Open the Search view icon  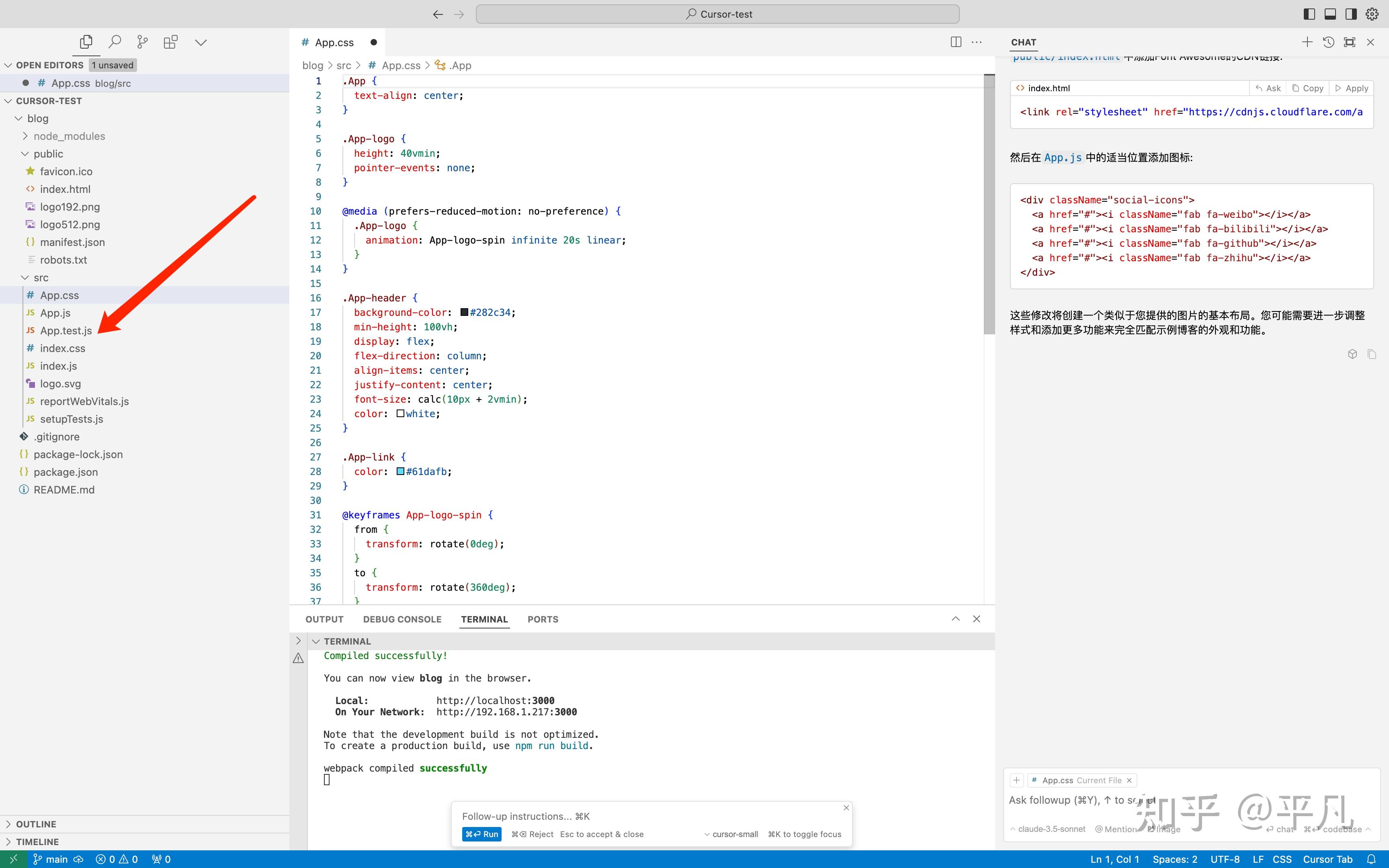(115, 42)
